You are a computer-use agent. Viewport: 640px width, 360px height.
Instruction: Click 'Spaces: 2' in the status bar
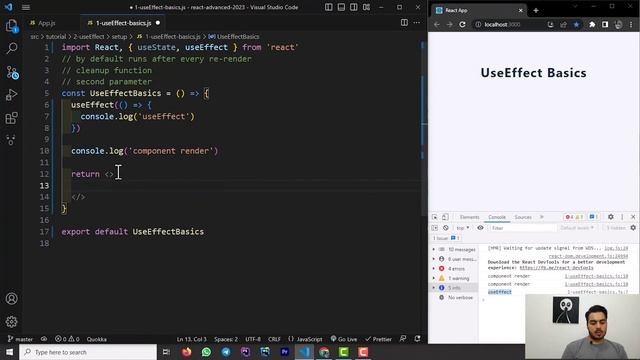tap(226, 339)
